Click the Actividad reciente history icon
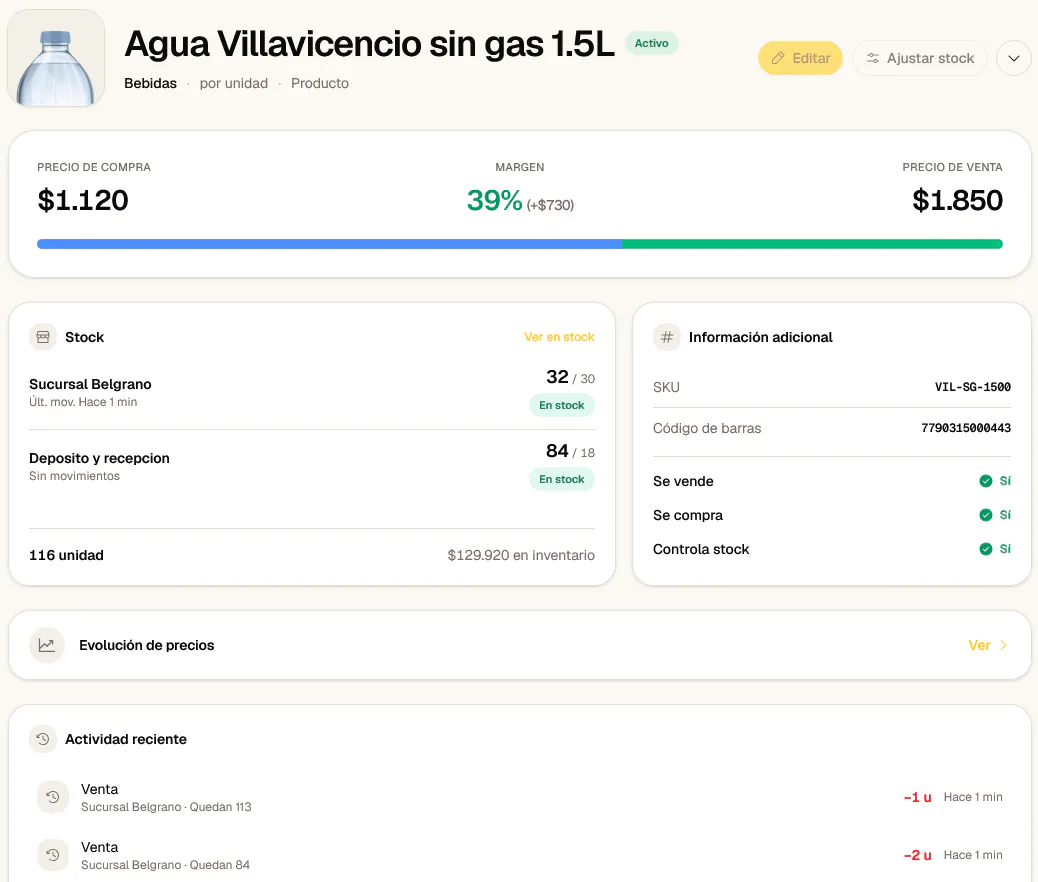The width and height of the screenshot is (1038, 882). pos(43,739)
